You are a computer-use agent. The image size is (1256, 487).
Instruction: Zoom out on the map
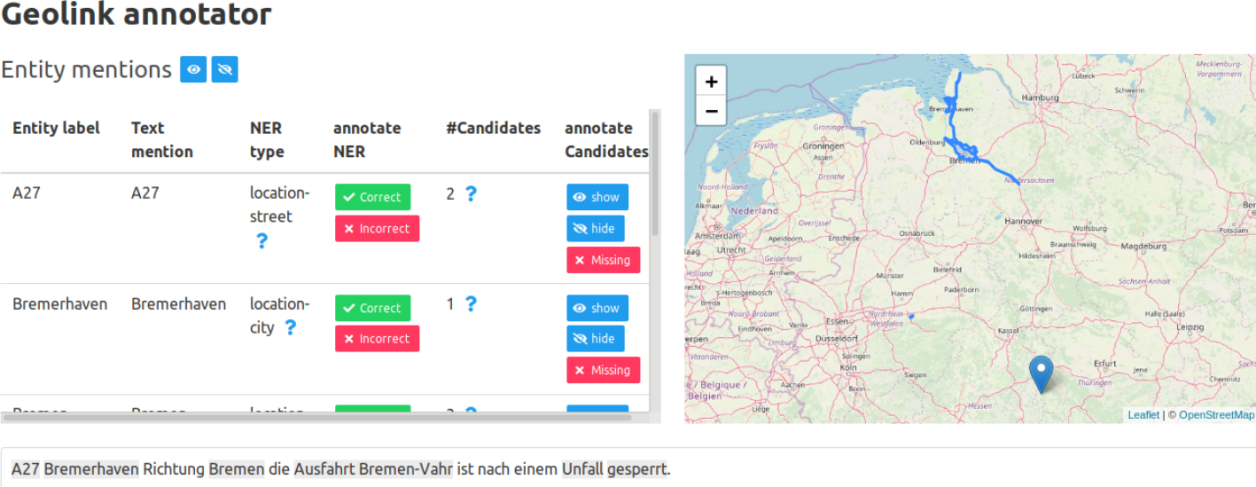711,110
